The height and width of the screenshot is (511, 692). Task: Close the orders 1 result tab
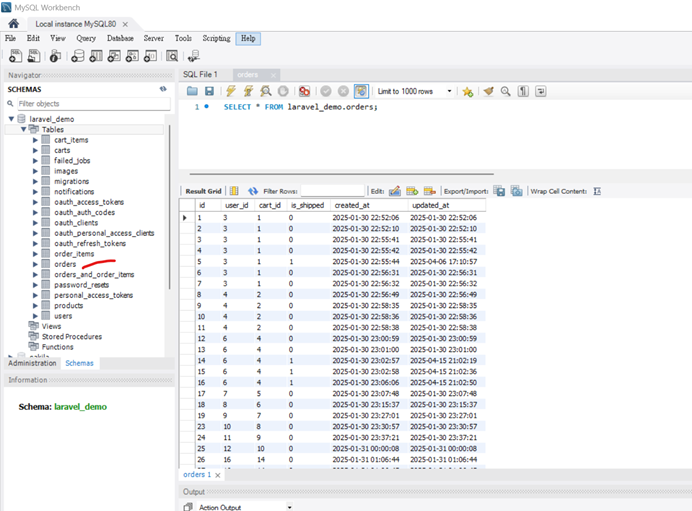pos(218,475)
